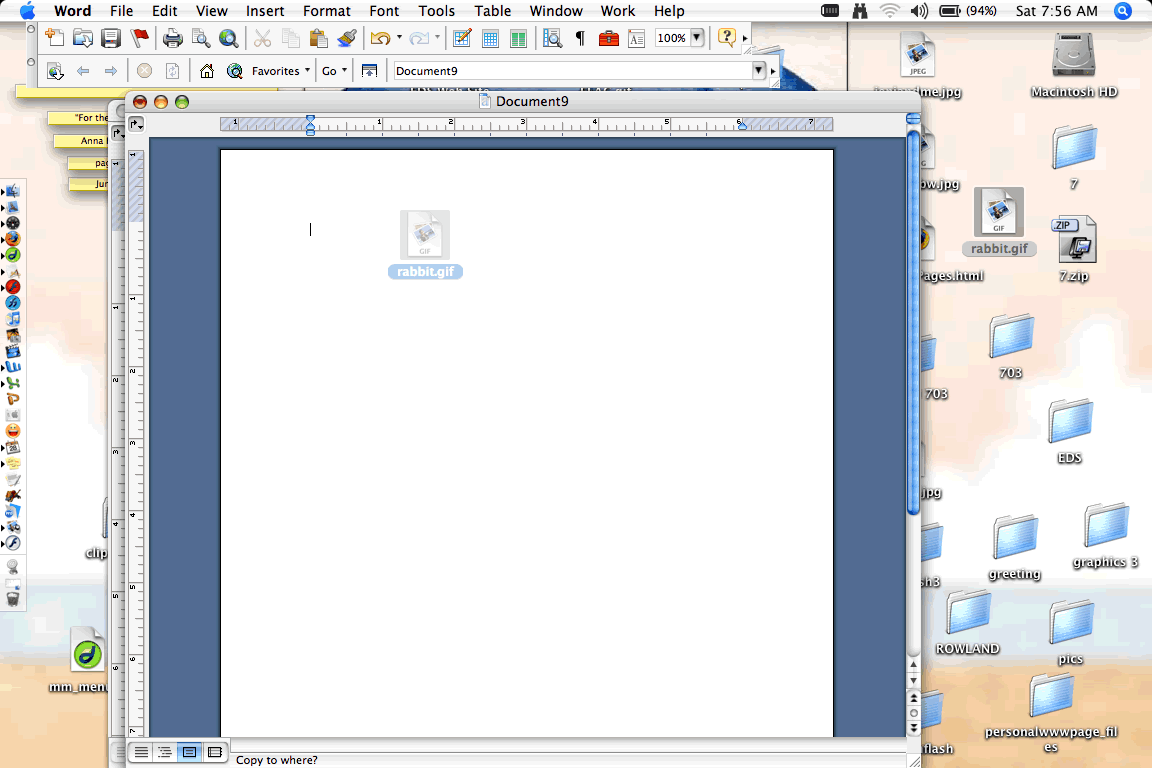Flag the document for follow-up
This screenshot has width=1152, height=768.
140,37
